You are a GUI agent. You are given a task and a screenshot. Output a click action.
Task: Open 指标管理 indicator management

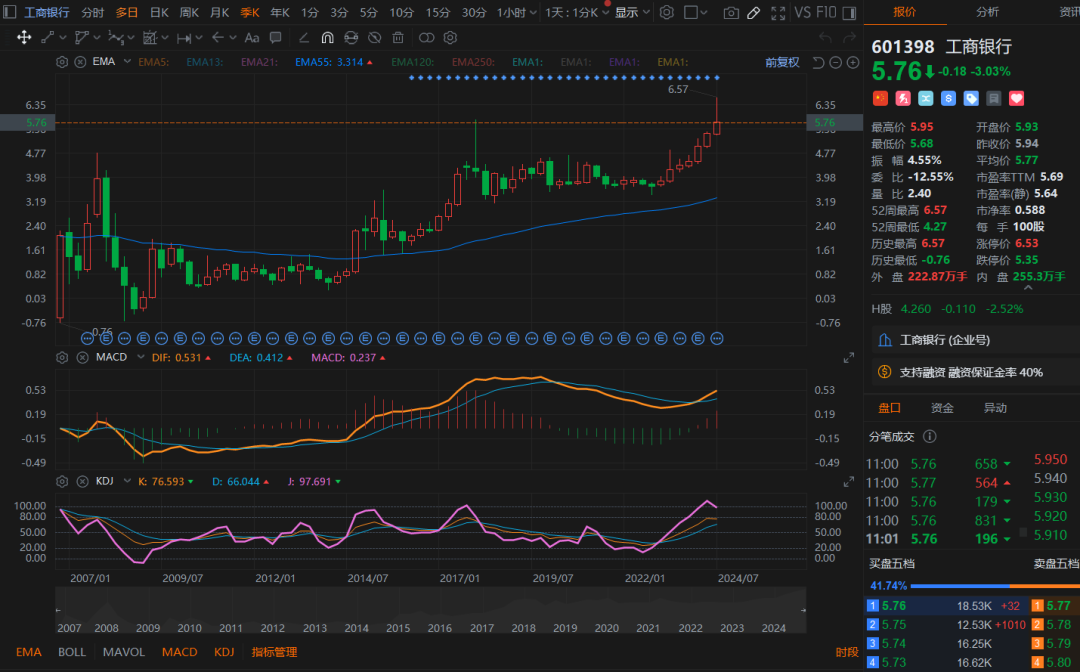click(x=274, y=652)
